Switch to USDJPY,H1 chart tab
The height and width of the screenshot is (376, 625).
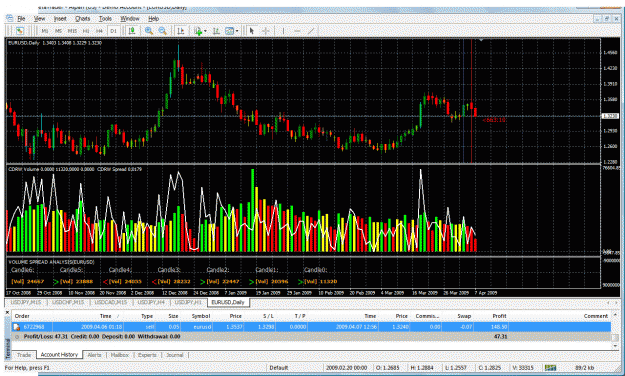tap(188, 302)
